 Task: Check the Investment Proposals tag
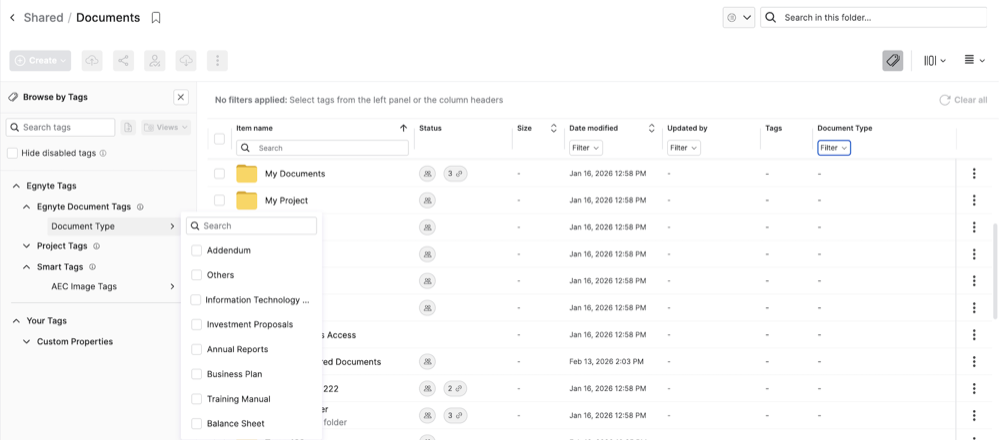196,325
